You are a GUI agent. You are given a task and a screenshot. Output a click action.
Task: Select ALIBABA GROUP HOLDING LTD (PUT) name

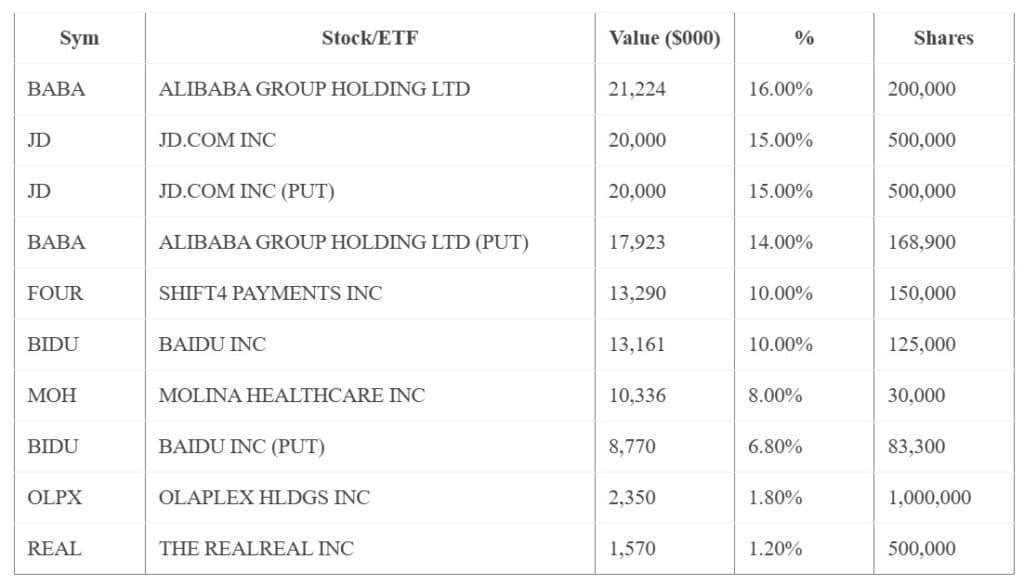343,242
